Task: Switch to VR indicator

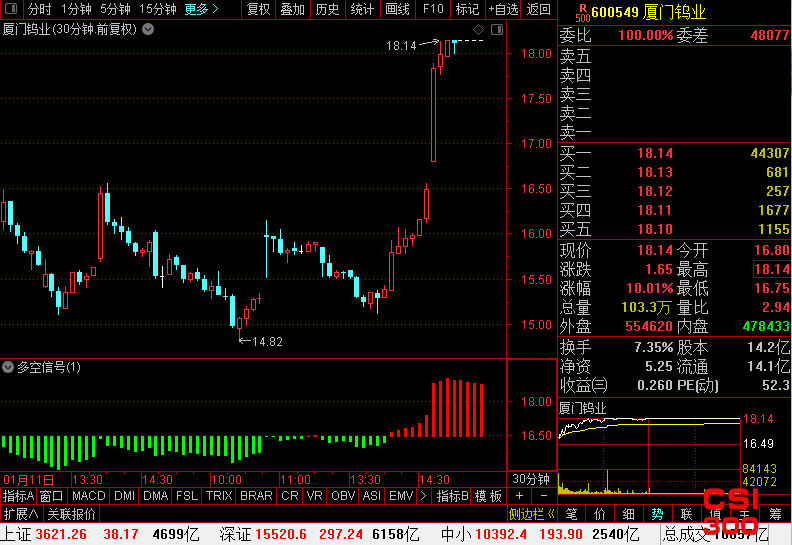Action: [315, 496]
